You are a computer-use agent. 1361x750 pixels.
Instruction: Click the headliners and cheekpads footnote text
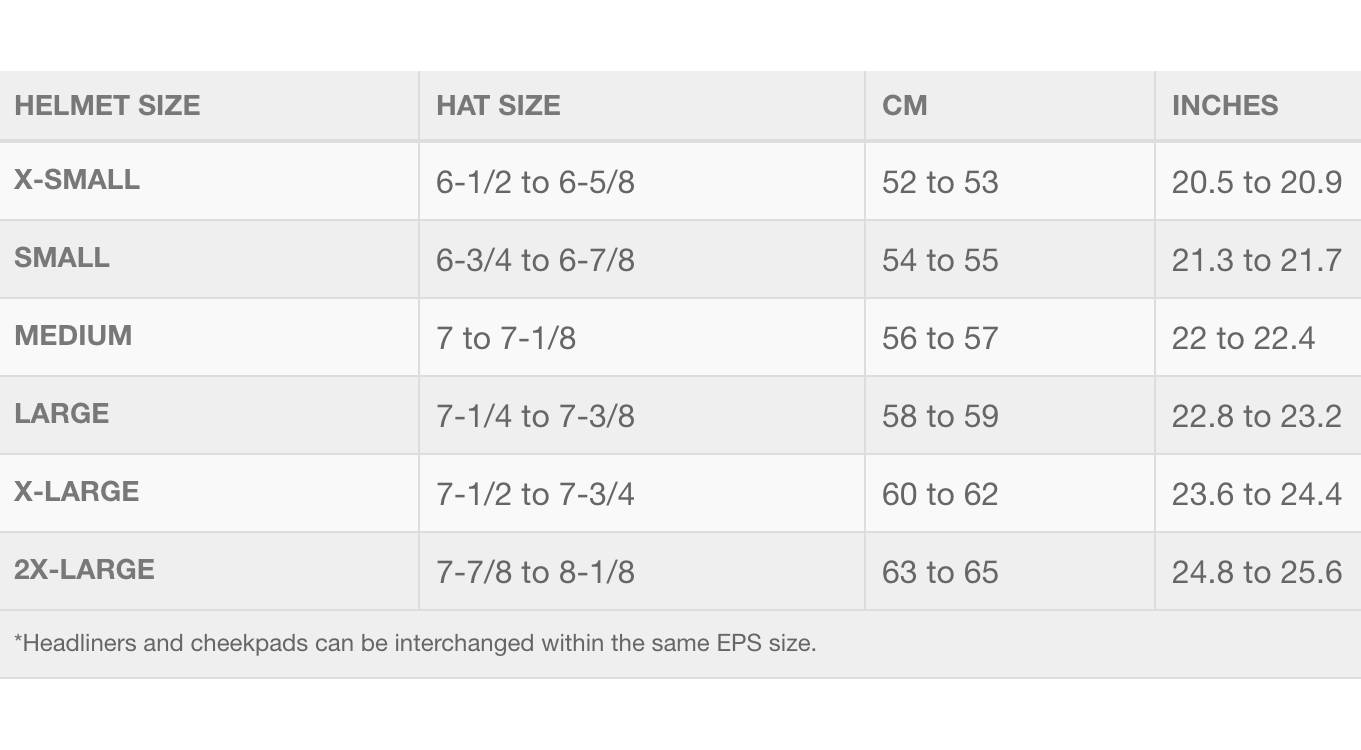415,643
